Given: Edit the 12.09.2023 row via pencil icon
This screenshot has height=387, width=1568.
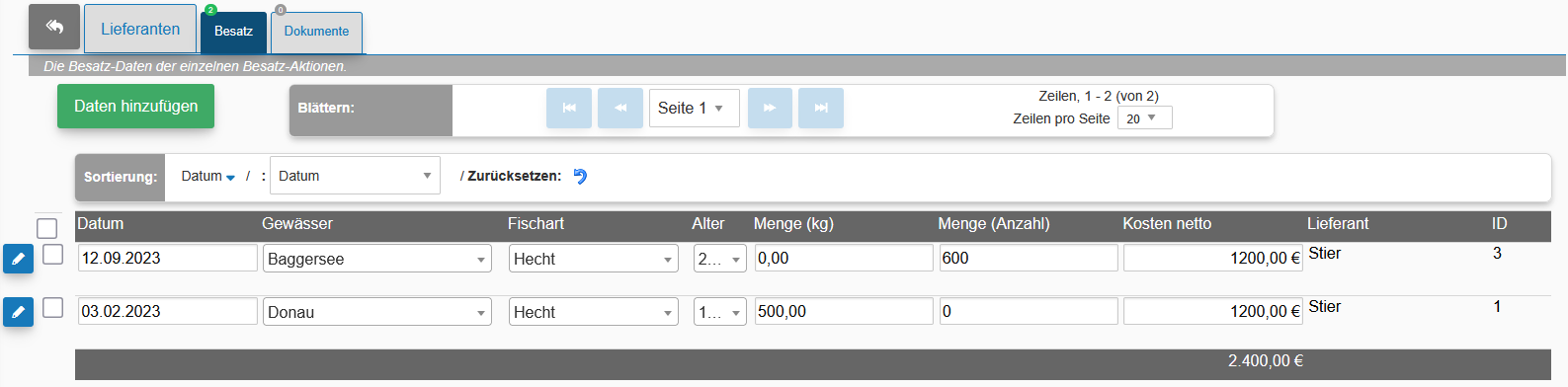Looking at the screenshot, I should click(18, 259).
